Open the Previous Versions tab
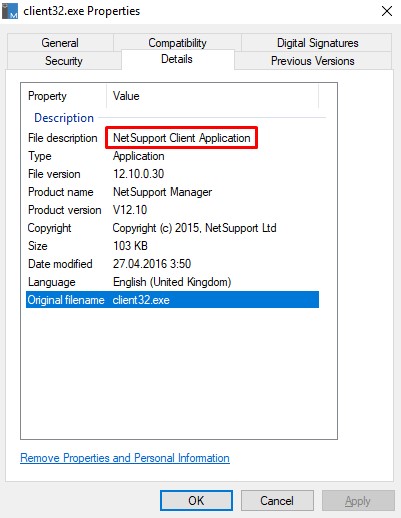 (313, 61)
